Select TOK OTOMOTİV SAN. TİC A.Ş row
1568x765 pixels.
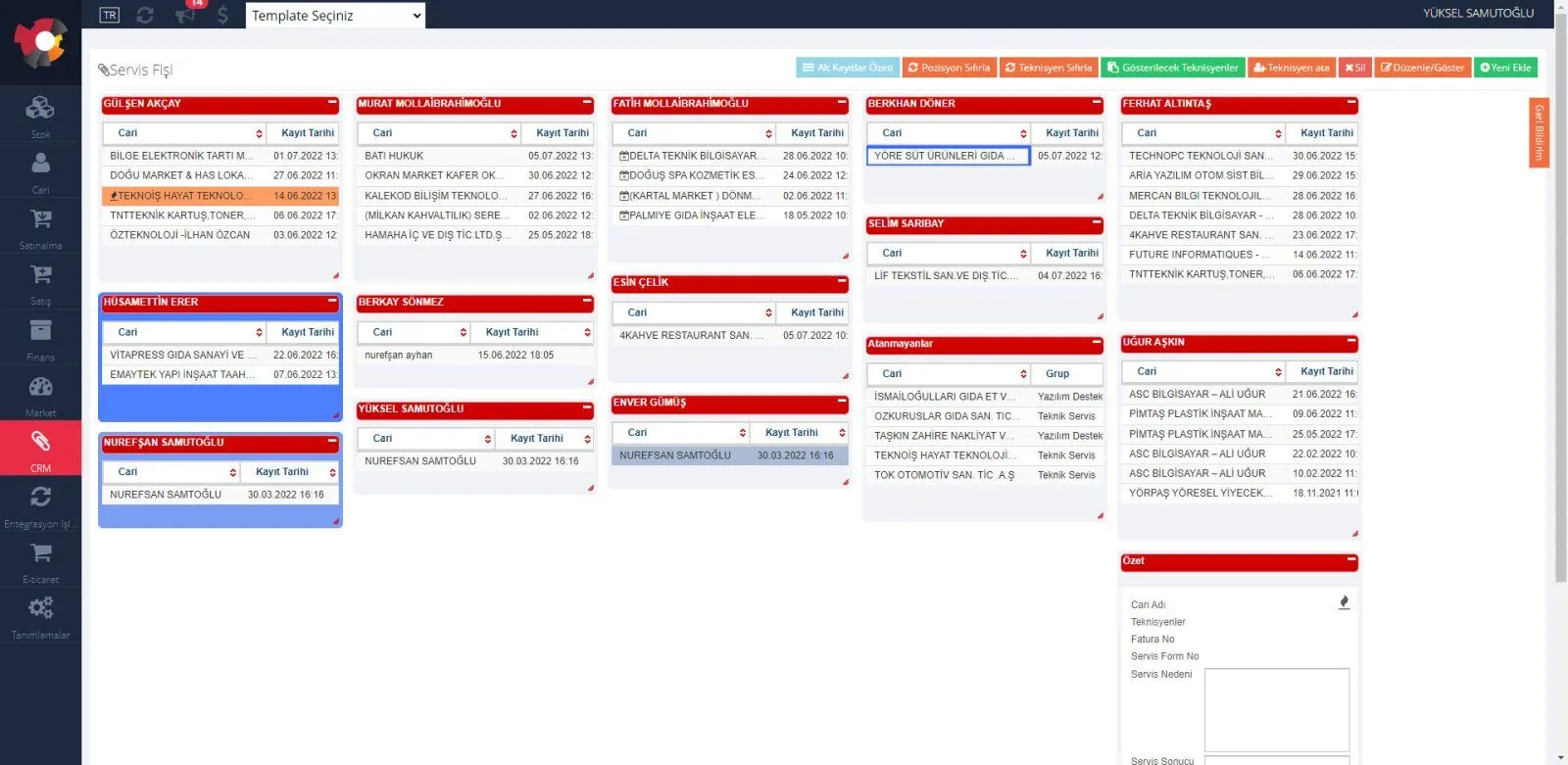point(985,475)
